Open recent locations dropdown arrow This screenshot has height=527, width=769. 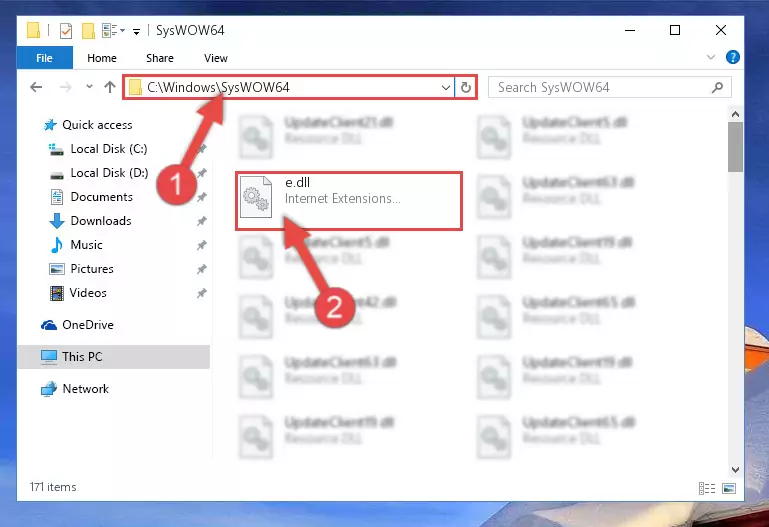(89, 87)
